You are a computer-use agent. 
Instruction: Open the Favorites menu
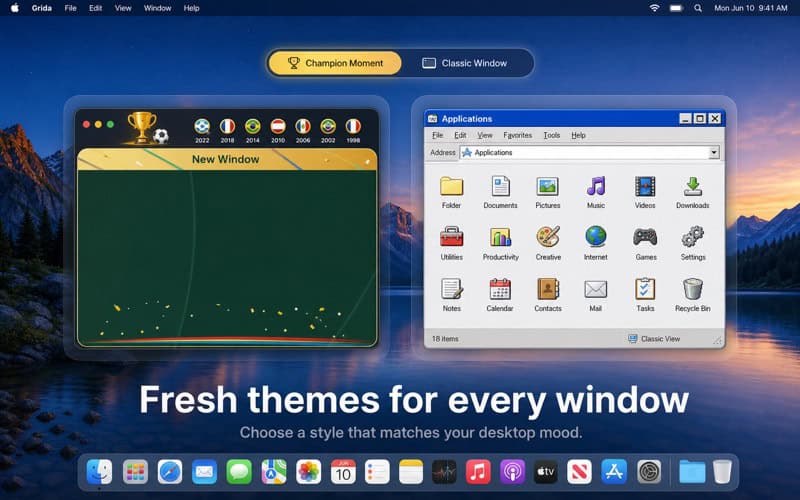(x=517, y=135)
